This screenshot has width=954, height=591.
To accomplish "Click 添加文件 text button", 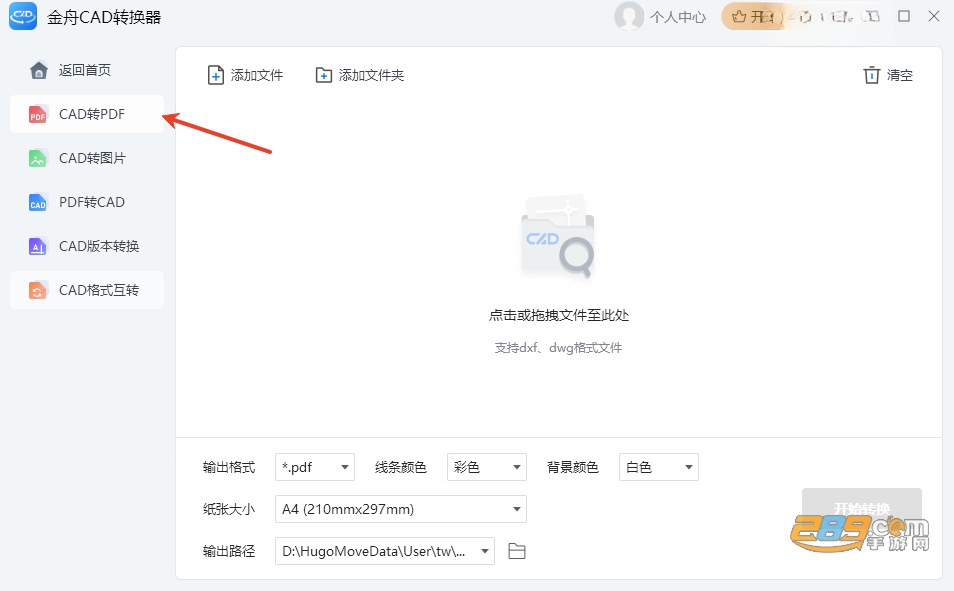I will click(257, 75).
